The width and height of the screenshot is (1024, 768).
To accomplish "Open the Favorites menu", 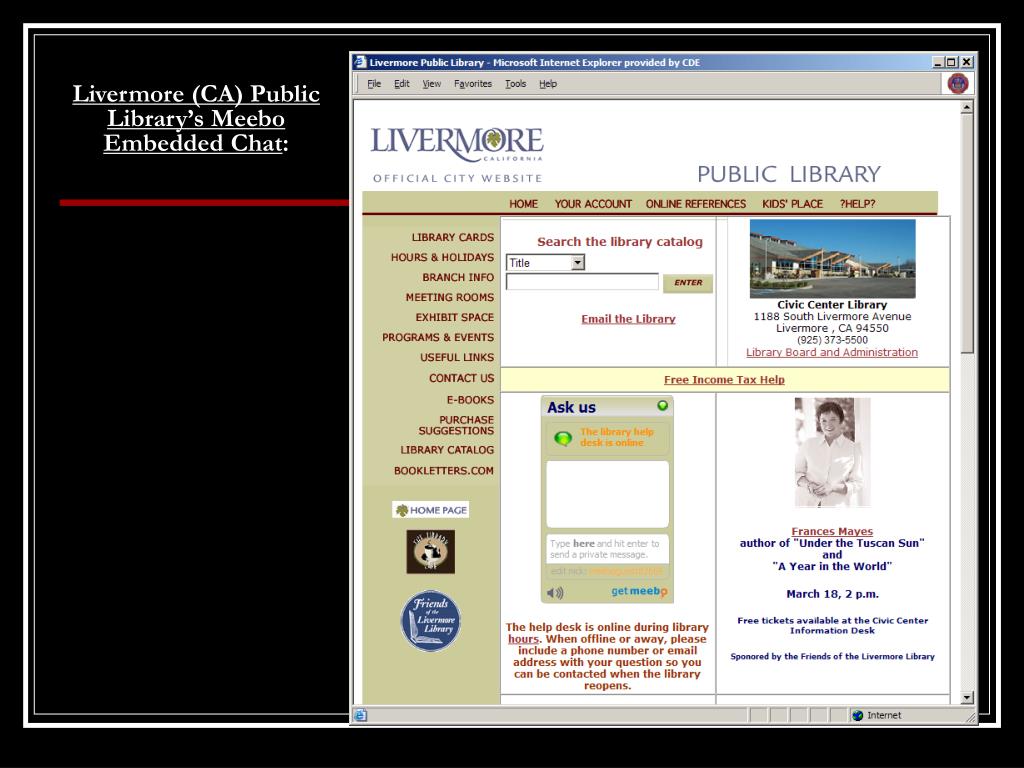I will [473, 84].
